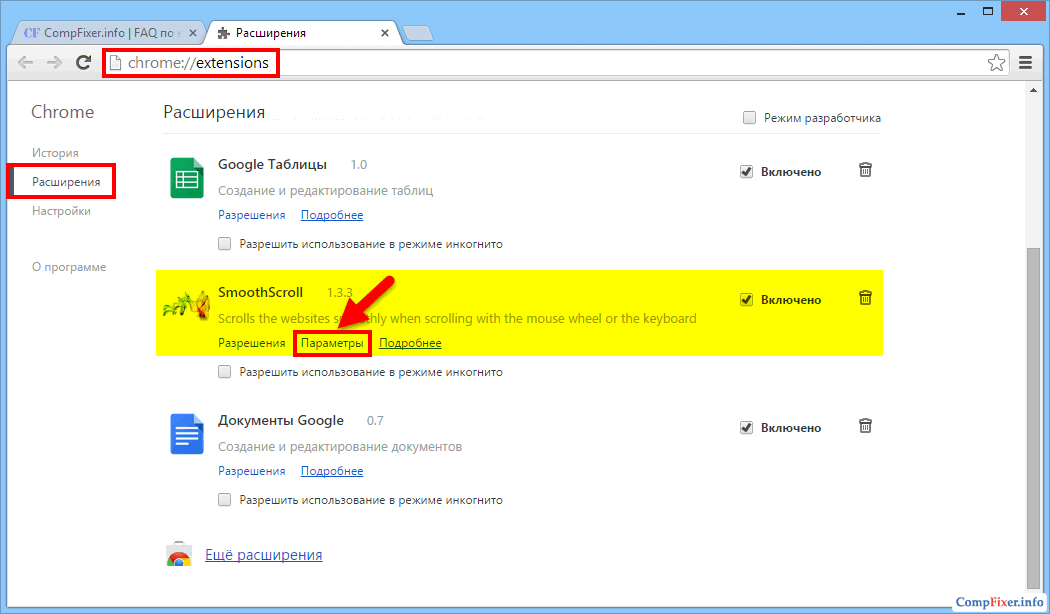
Task: Click the Chrome heading in the sidebar
Action: pyautogui.click(x=62, y=112)
